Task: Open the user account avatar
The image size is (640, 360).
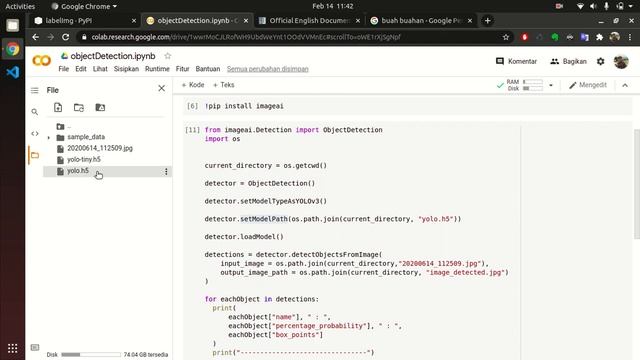Action: [621, 61]
